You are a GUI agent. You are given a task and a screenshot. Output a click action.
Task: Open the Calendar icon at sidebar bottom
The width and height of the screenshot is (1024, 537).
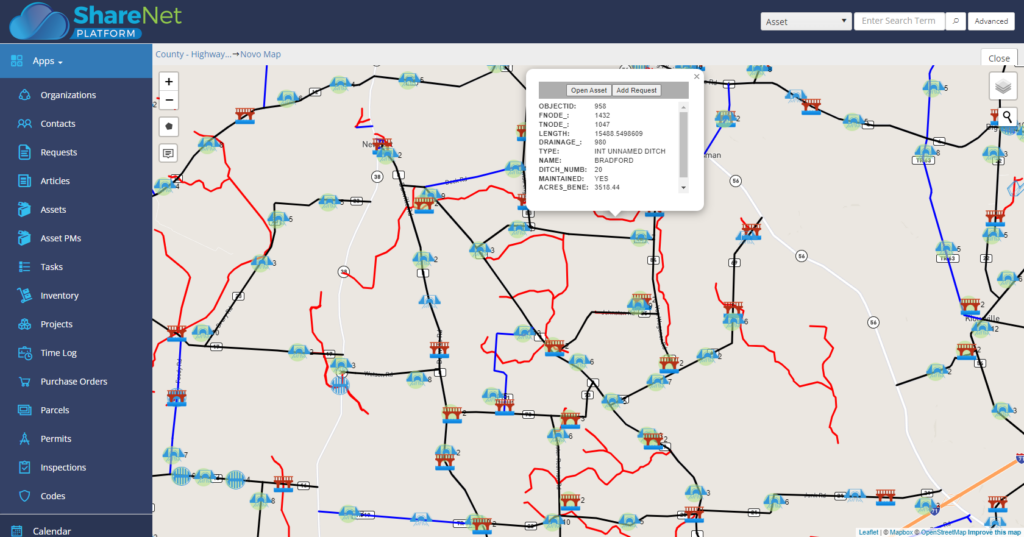[x=17, y=531]
